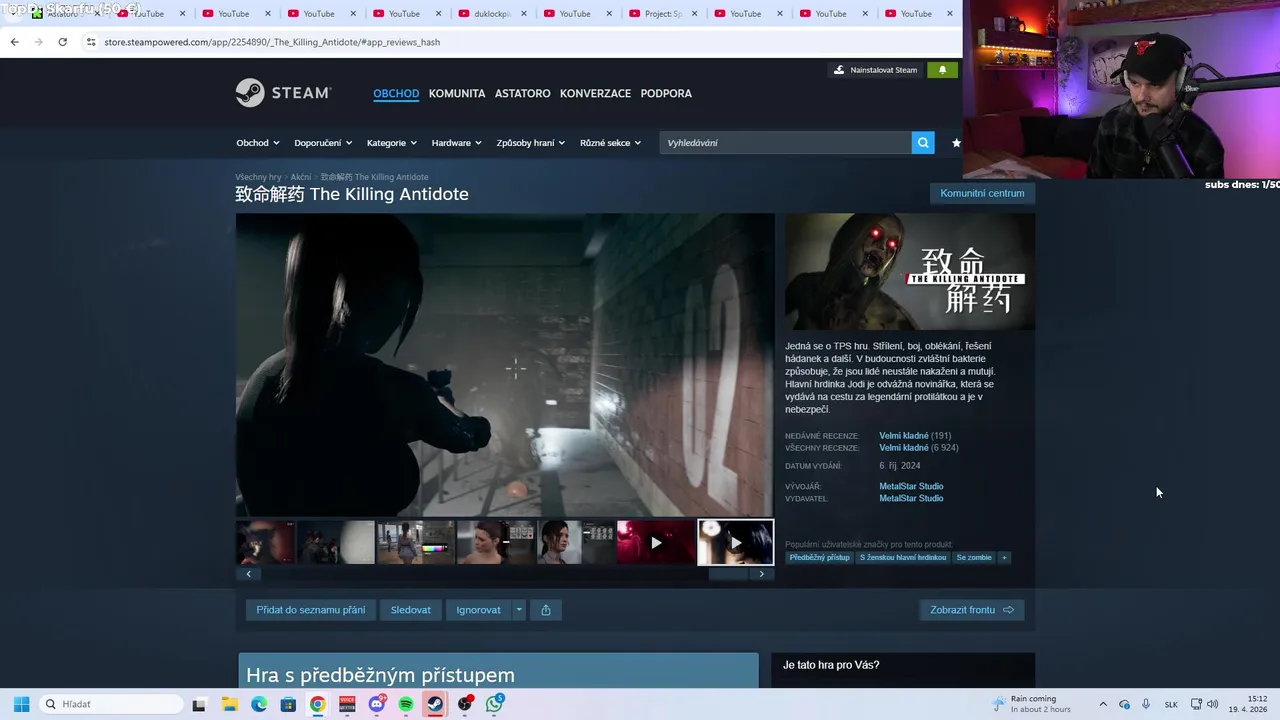Image resolution: width=1280 pixels, height=720 pixels.
Task: Click the Ignorovat button
Action: point(479,610)
